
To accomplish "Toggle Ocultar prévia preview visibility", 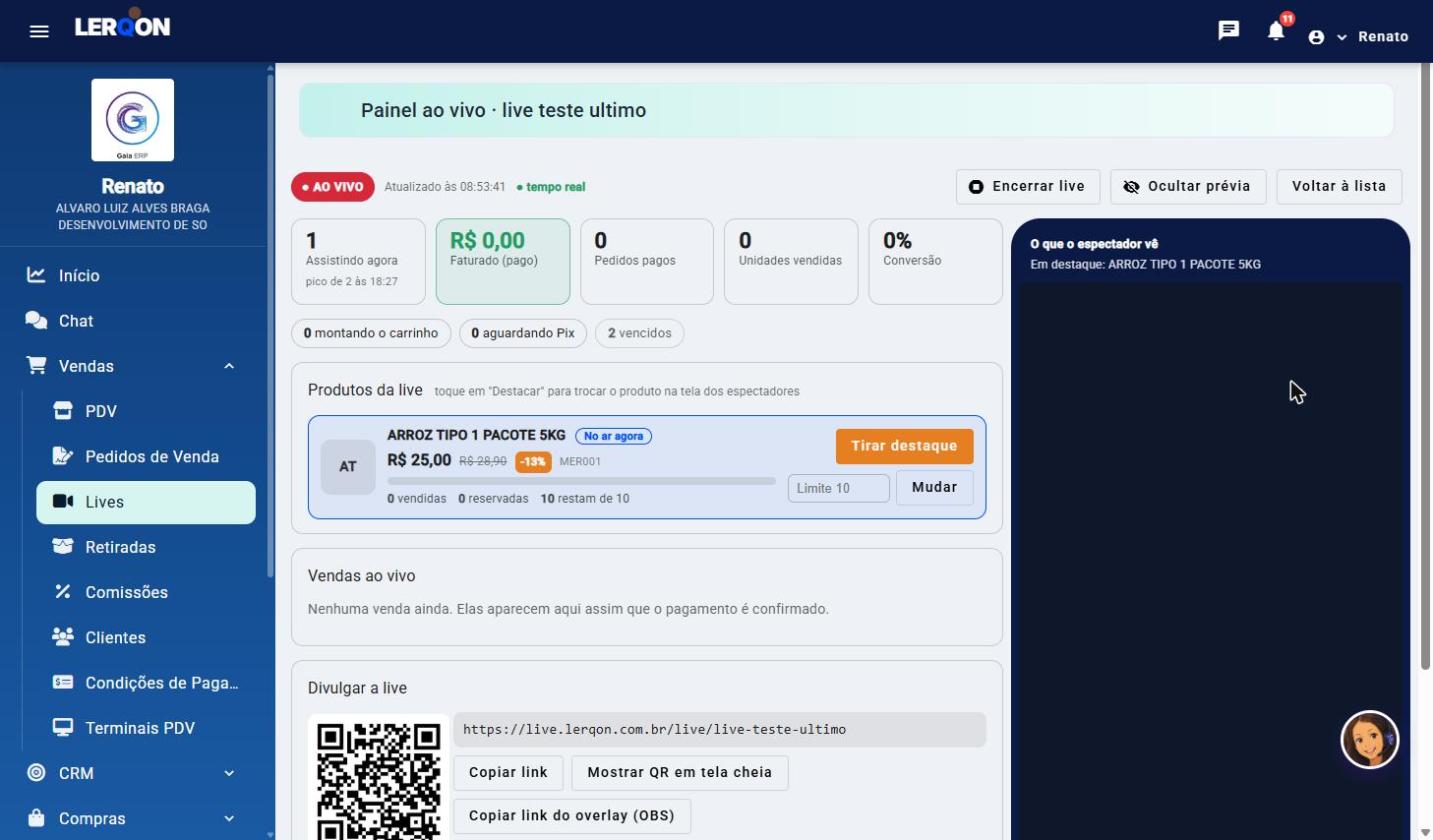I will click(1188, 186).
